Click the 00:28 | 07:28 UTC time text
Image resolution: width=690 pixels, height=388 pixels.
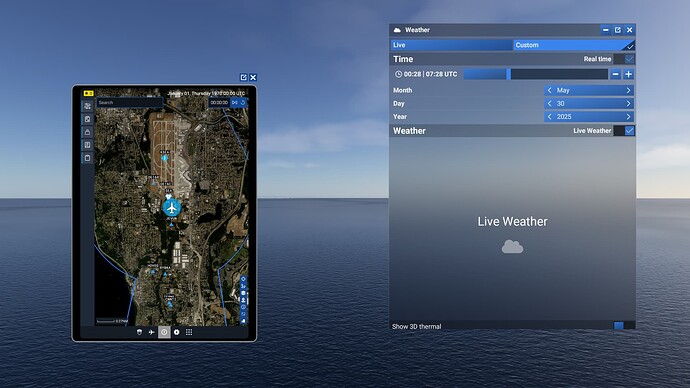(x=430, y=74)
